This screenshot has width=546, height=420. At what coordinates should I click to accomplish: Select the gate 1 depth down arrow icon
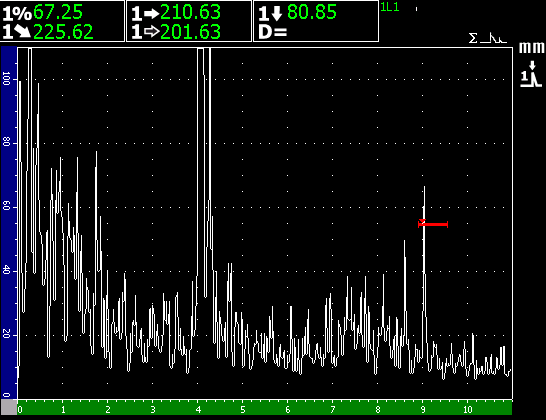click(270, 13)
